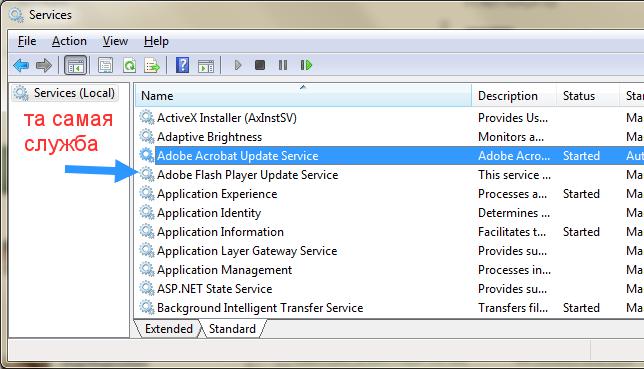
Task: Click gear icon beside Background Intelligent Transfer Service
Action: click(x=147, y=307)
